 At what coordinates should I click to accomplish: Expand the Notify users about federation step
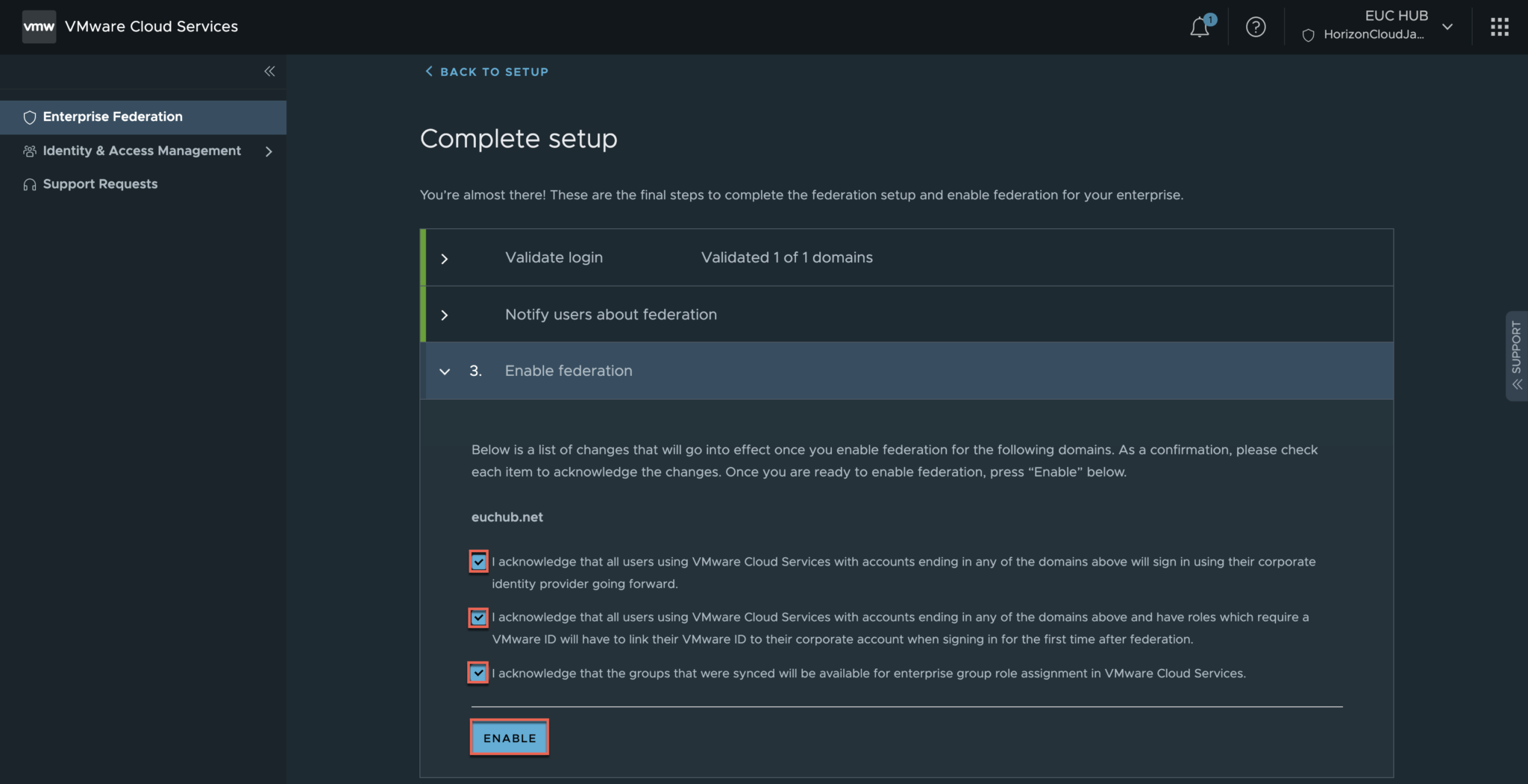click(445, 316)
